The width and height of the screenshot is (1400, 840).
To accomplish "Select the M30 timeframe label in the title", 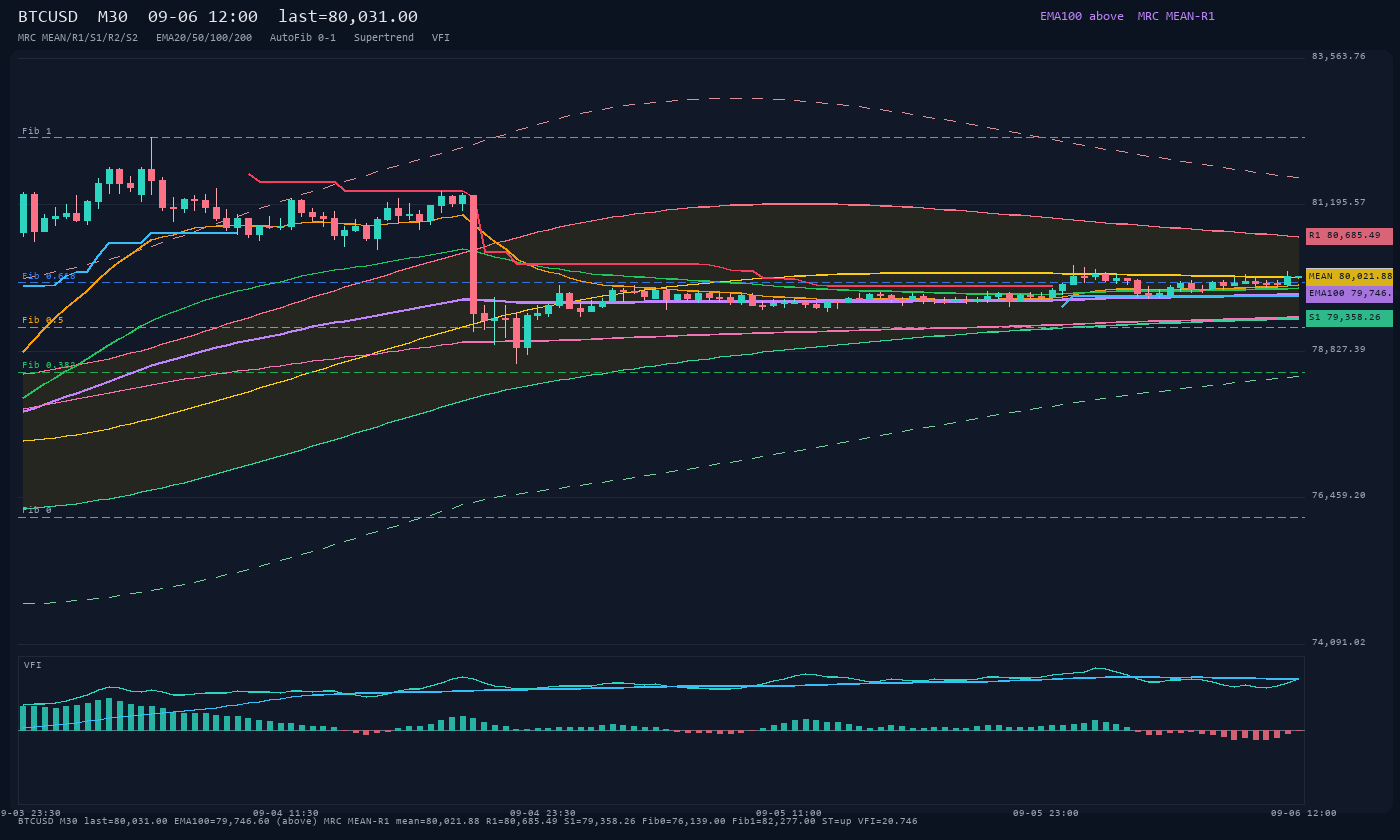I will 113,17.
